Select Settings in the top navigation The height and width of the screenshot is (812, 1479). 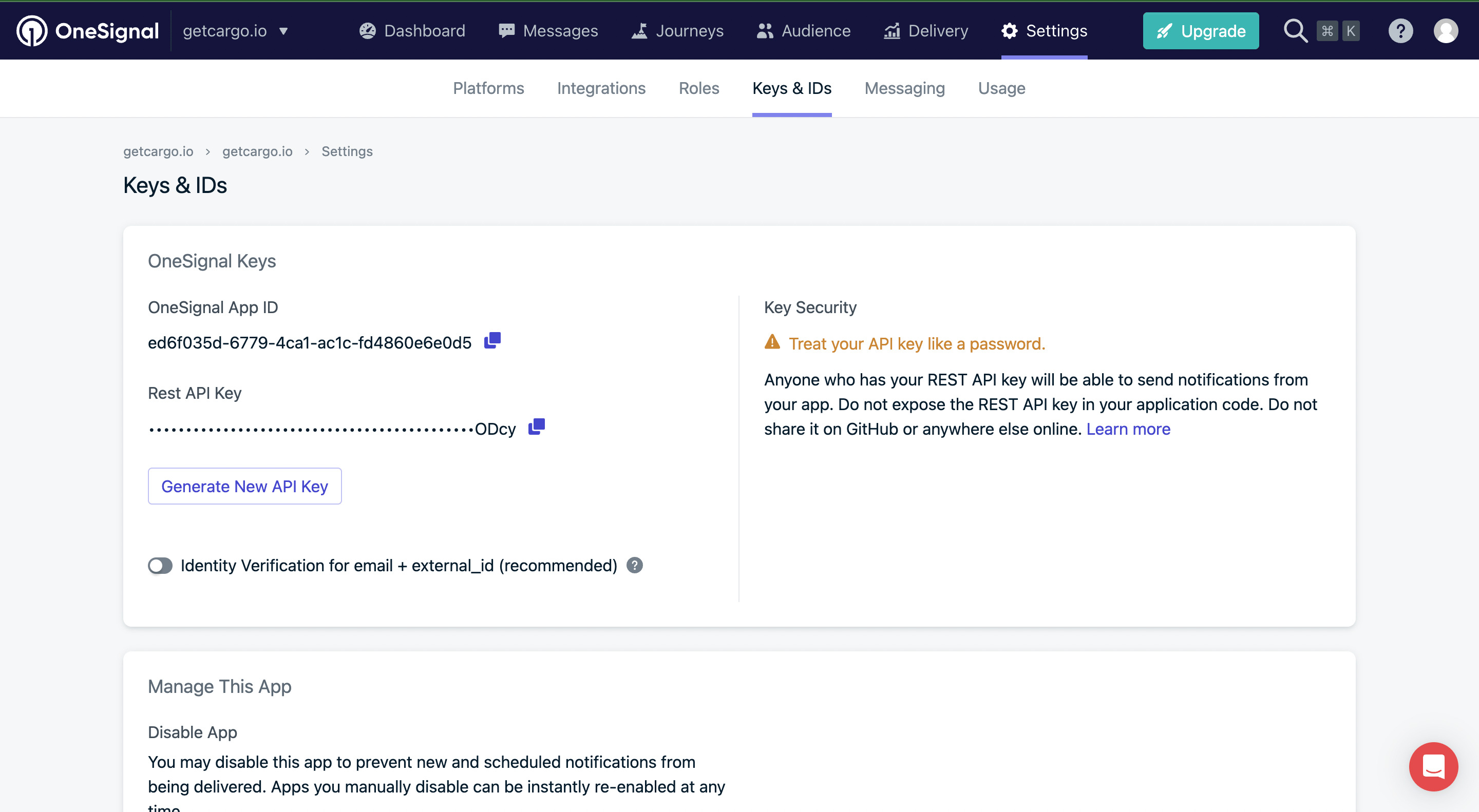pyautogui.click(x=1044, y=30)
